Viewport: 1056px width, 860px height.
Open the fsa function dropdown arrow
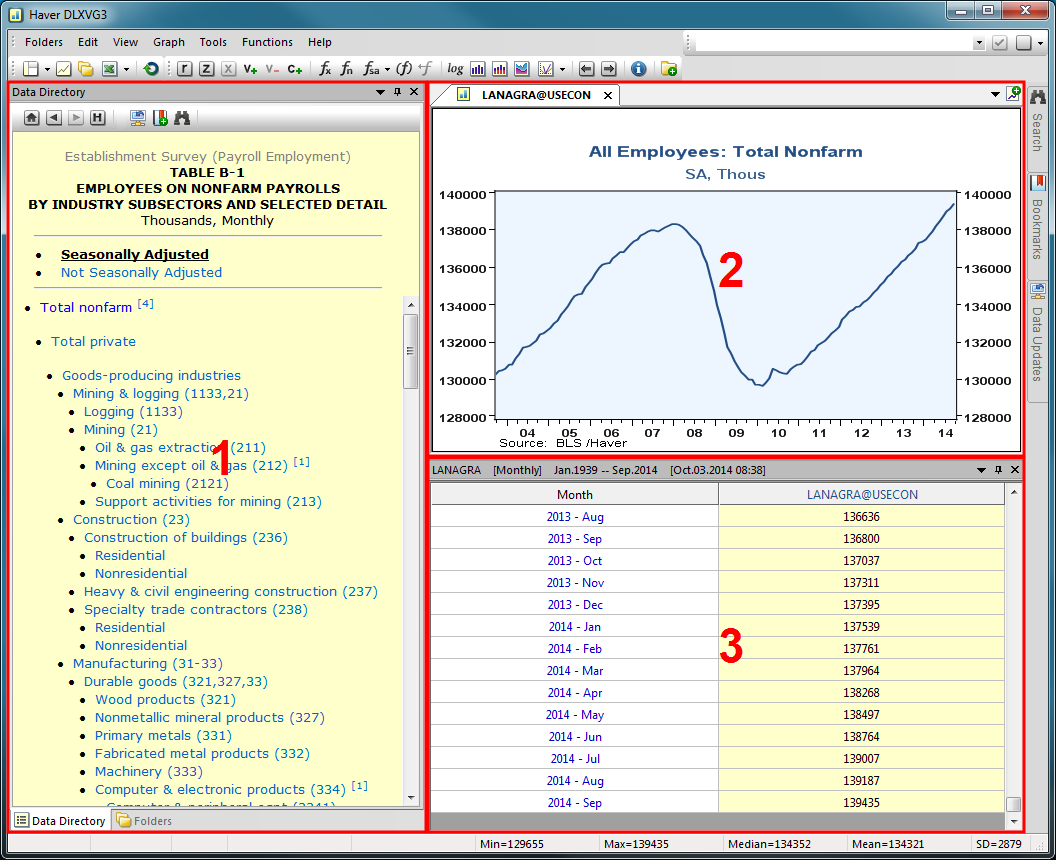(387, 69)
